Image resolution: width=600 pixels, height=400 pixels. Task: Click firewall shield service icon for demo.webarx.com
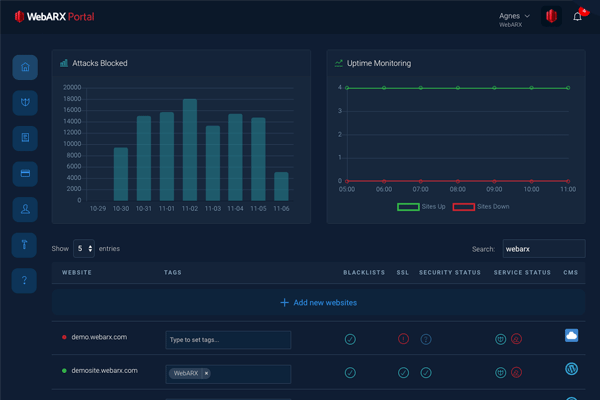(x=501, y=339)
